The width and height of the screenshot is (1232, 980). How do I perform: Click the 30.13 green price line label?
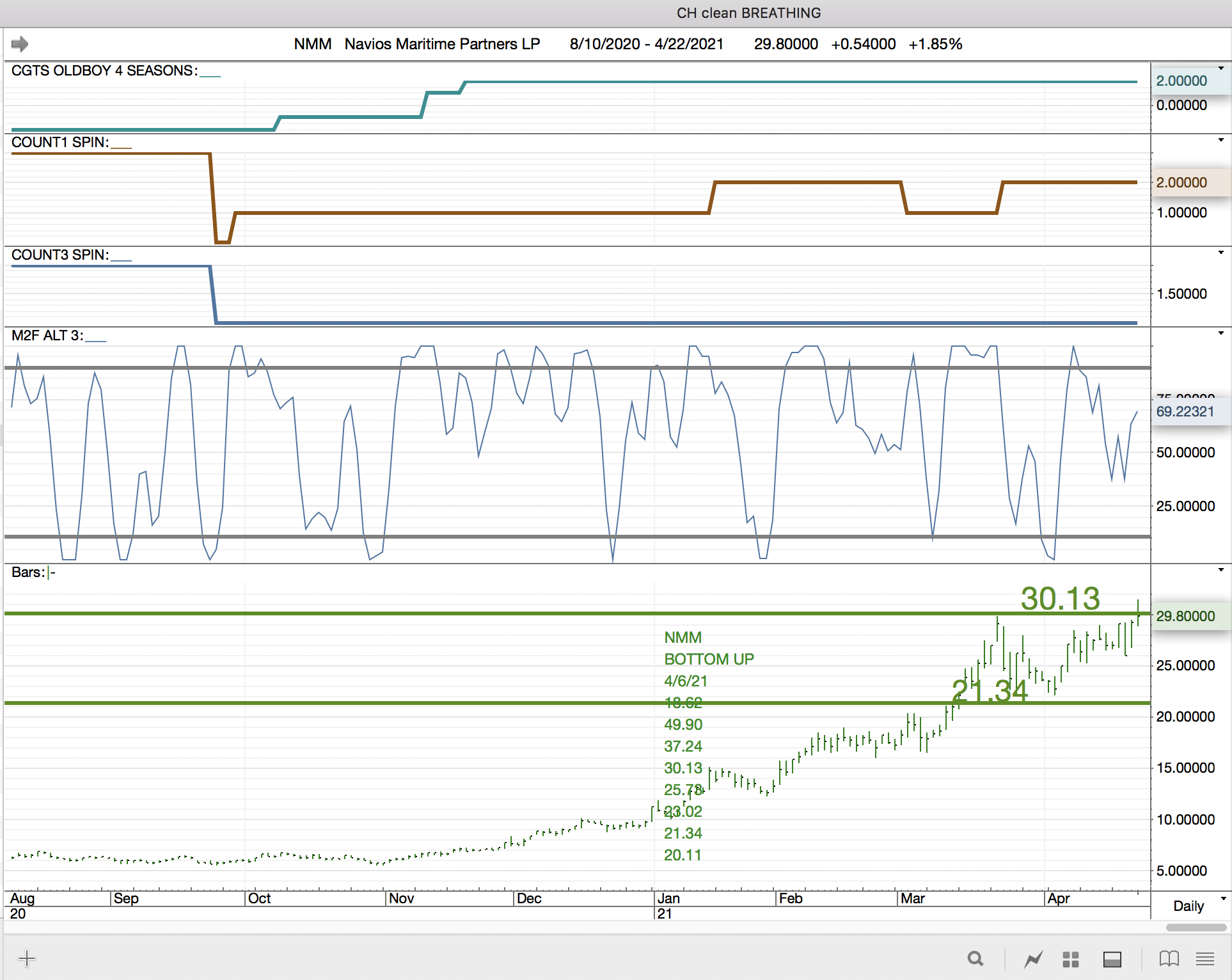[x=1060, y=599]
